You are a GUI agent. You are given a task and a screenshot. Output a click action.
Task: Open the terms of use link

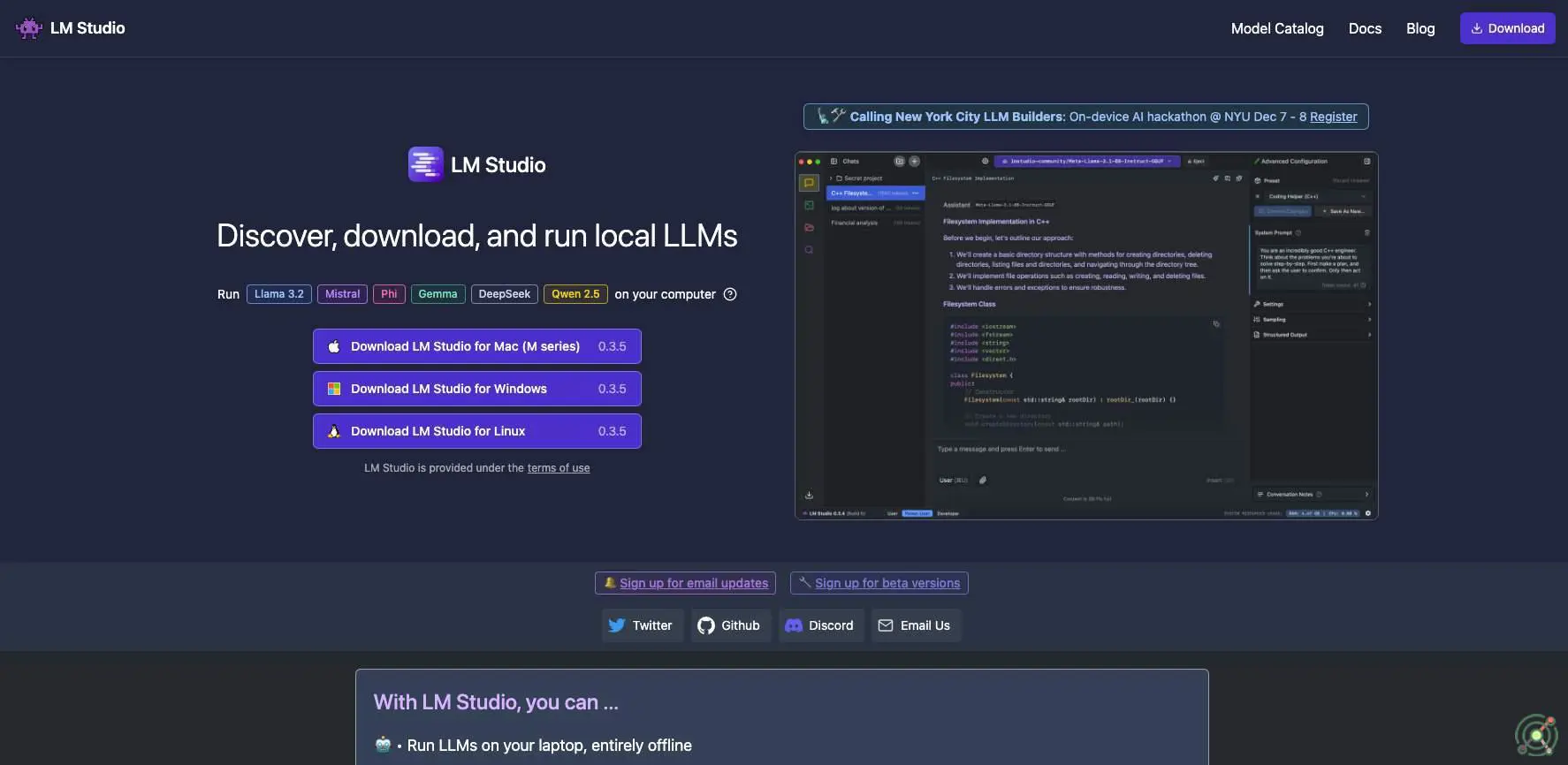(x=559, y=468)
